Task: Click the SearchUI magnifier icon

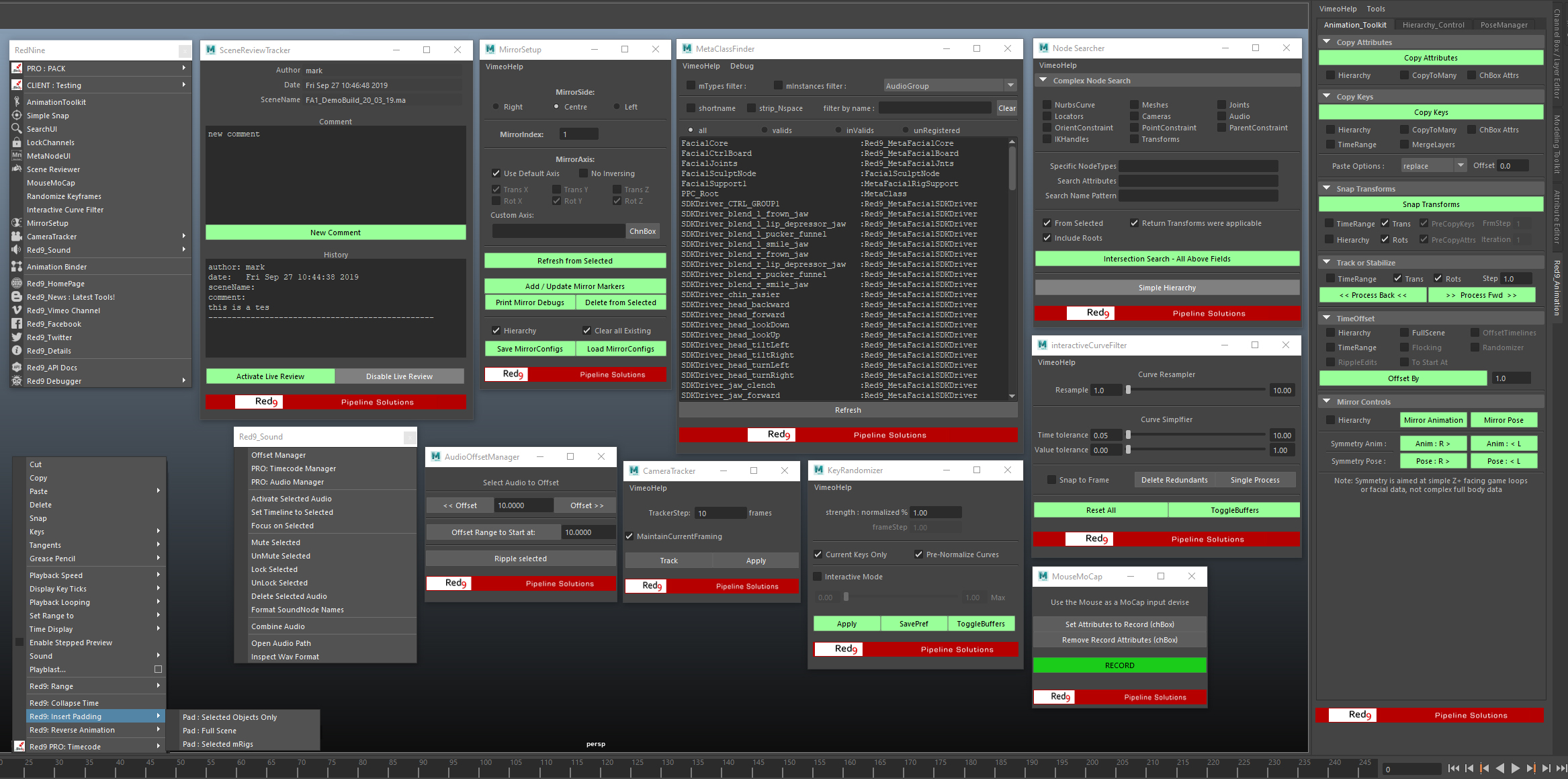Action: click(17, 128)
